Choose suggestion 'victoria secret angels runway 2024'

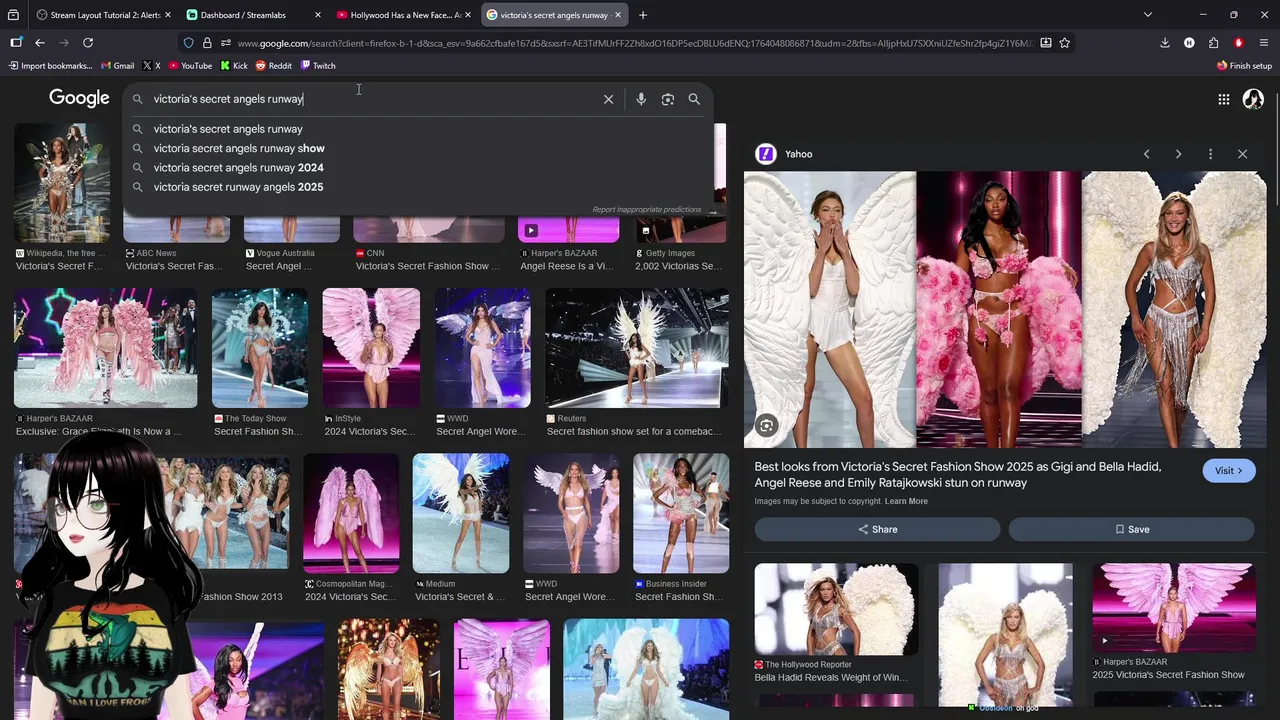(x=418, y=168)
